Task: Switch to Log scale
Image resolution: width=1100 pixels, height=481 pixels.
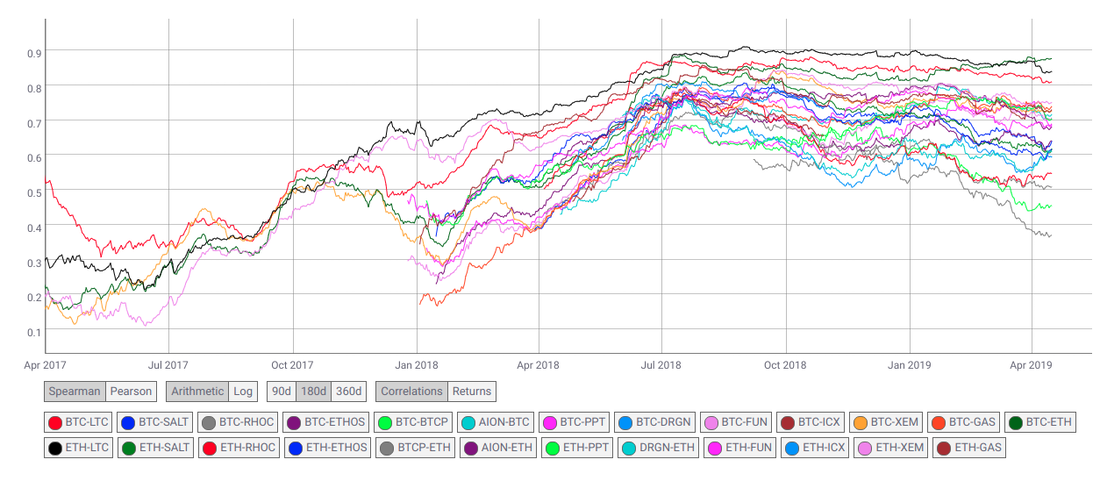Action: pos(243,391)
